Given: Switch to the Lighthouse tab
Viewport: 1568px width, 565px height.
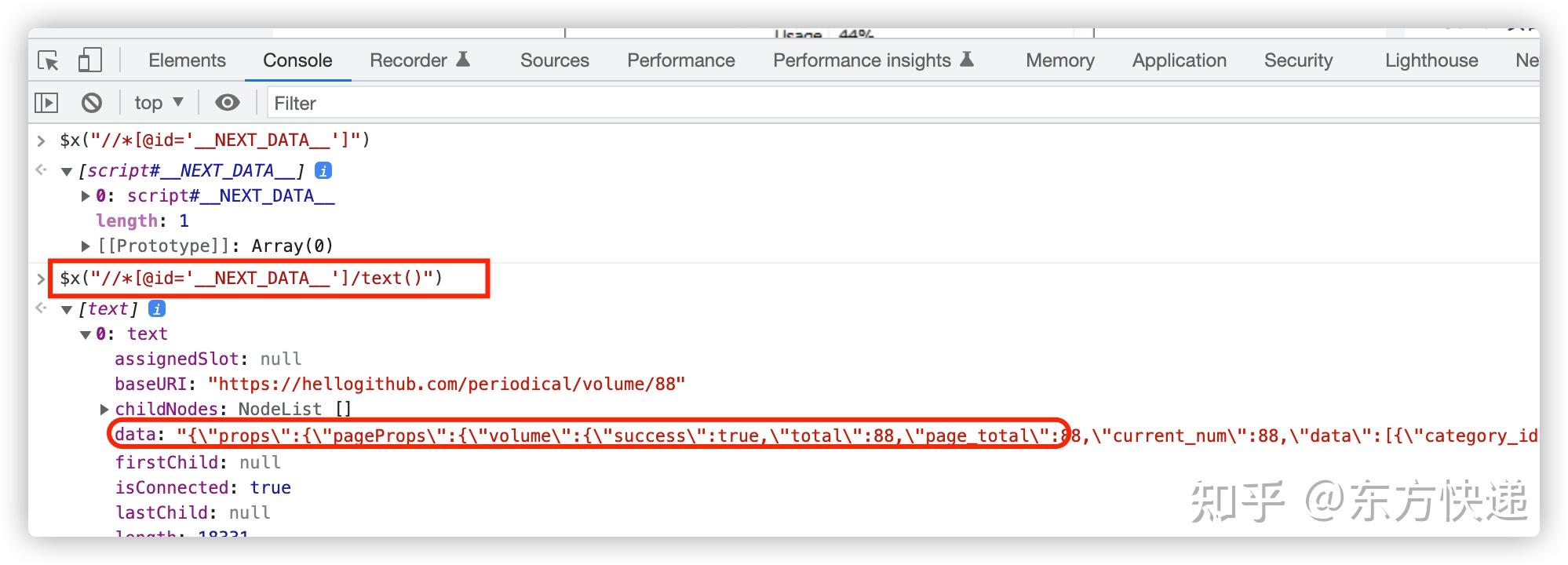Looking at the screenshot, I should coord(1431,60).
